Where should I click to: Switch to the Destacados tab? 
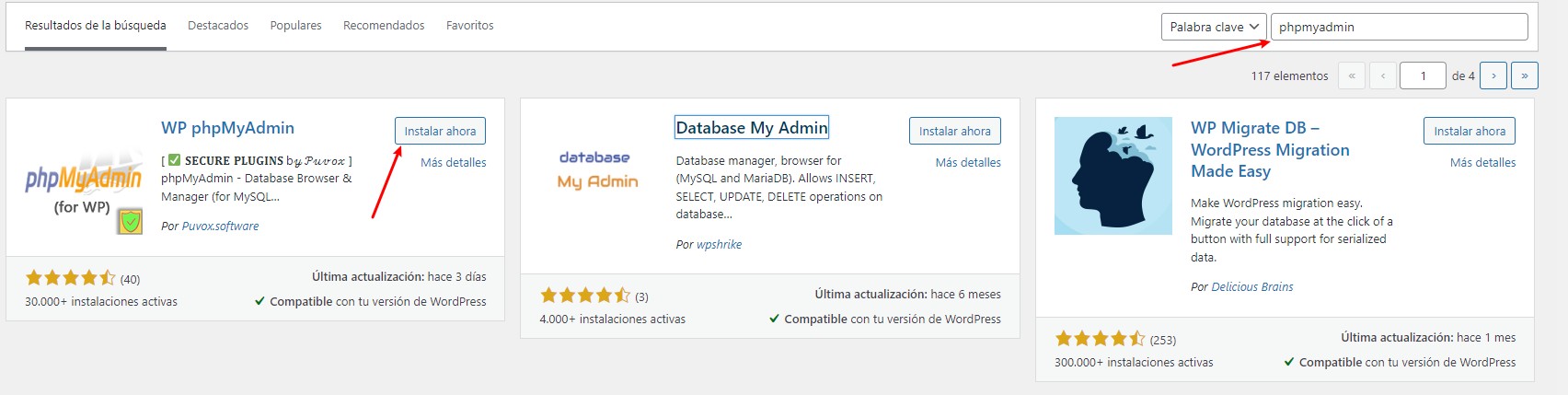click(218, 26)
